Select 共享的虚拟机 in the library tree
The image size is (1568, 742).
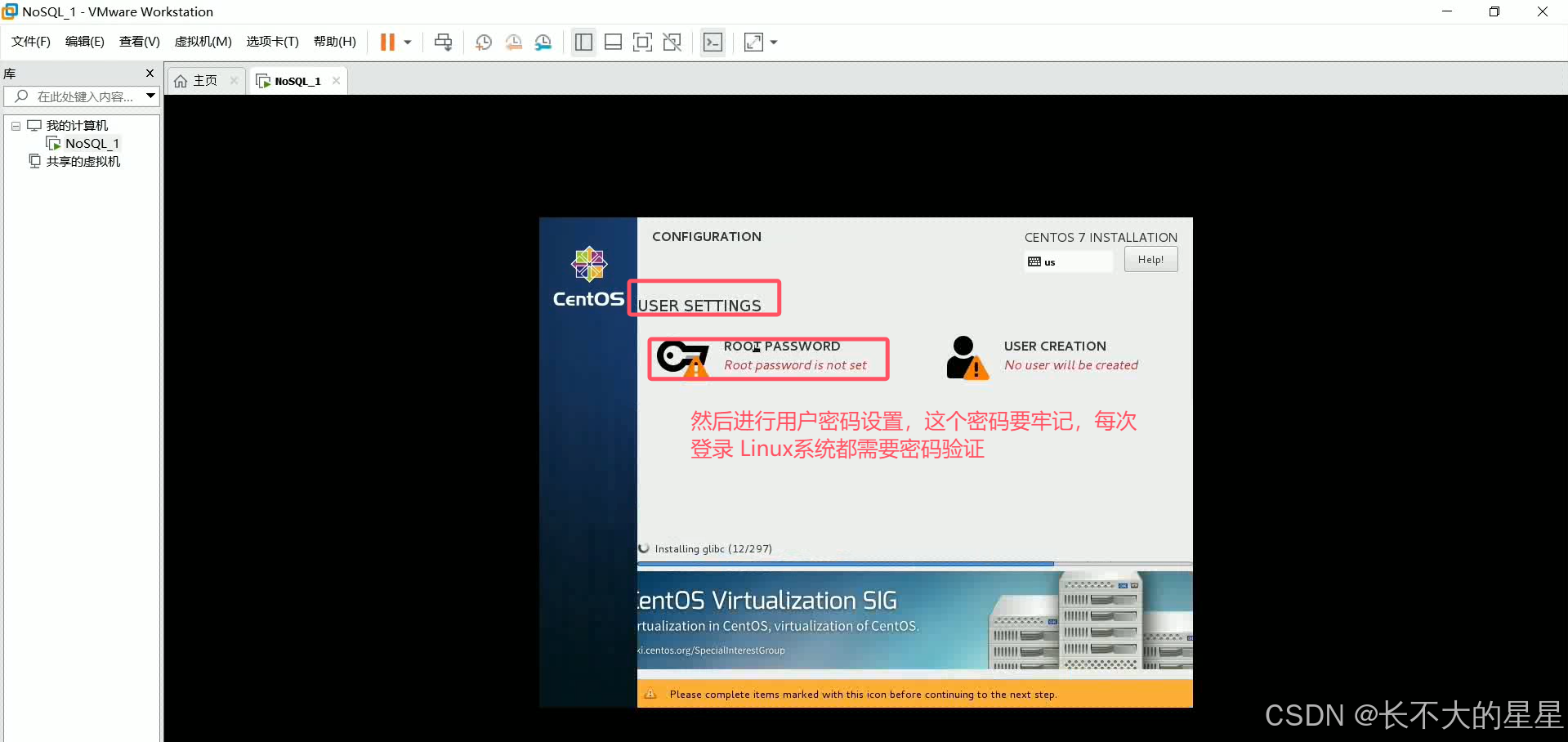click(x=83, y=162)
